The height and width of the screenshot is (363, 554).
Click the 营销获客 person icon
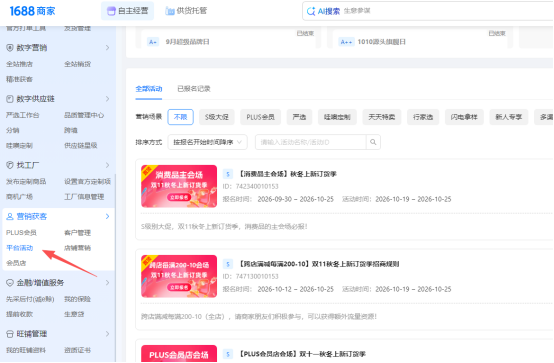click(10, 216)
